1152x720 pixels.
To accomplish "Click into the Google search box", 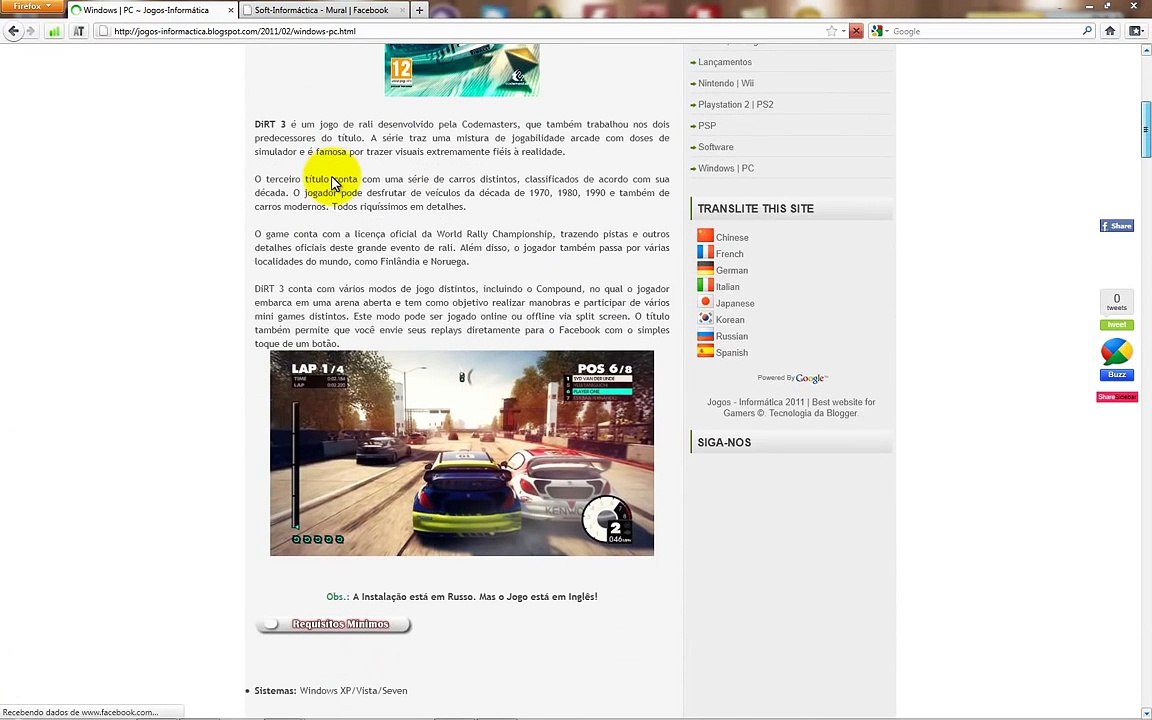I will [x=984, y=31].
